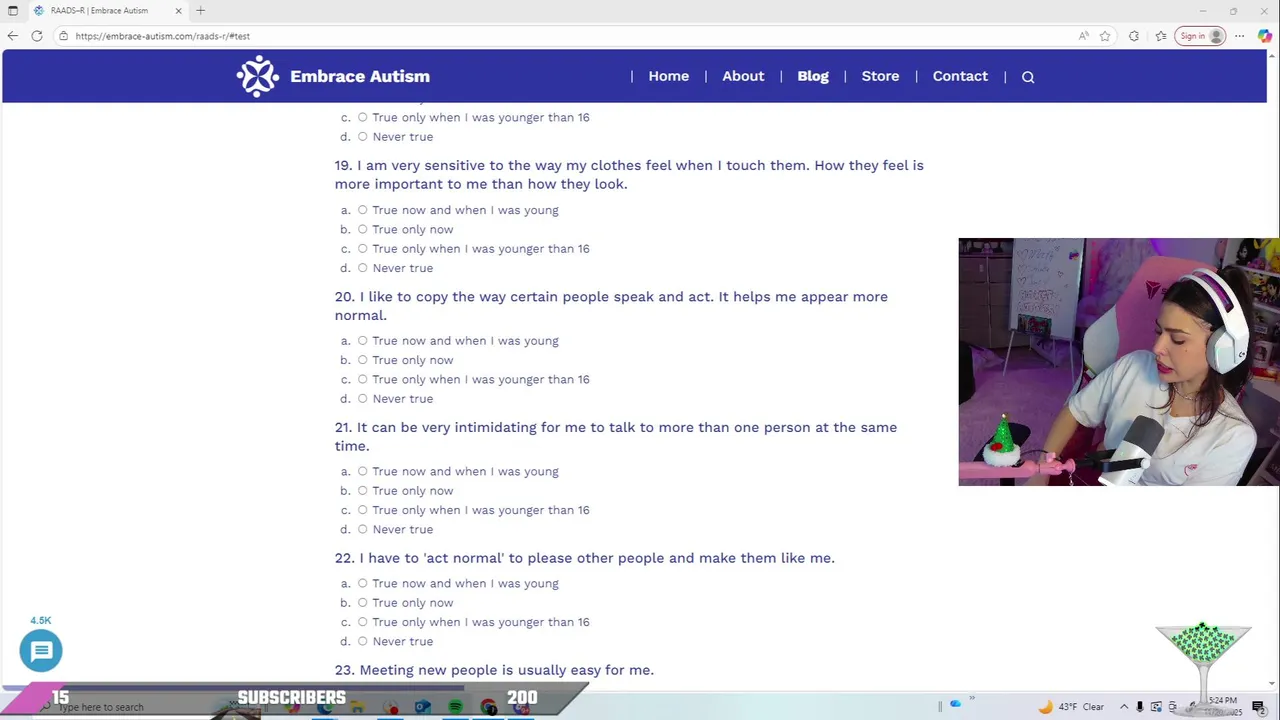Select 'True now and when I was young' for question 21
This screenshot has height=720, width=1280.
click(x=363, y=472)
